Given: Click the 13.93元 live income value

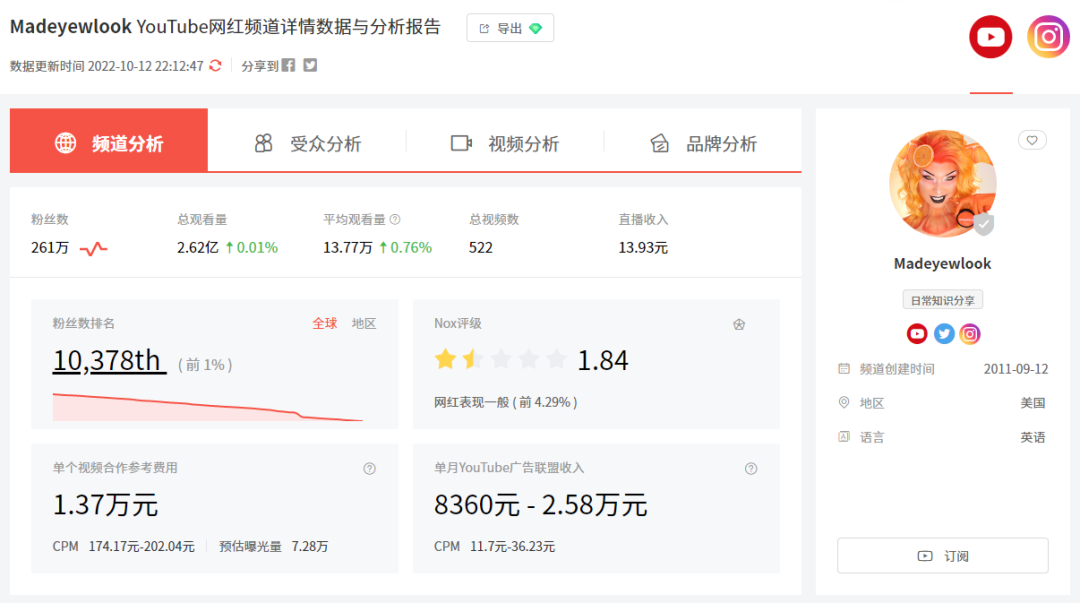Looking at the screenshot, I should click(643, 247).
